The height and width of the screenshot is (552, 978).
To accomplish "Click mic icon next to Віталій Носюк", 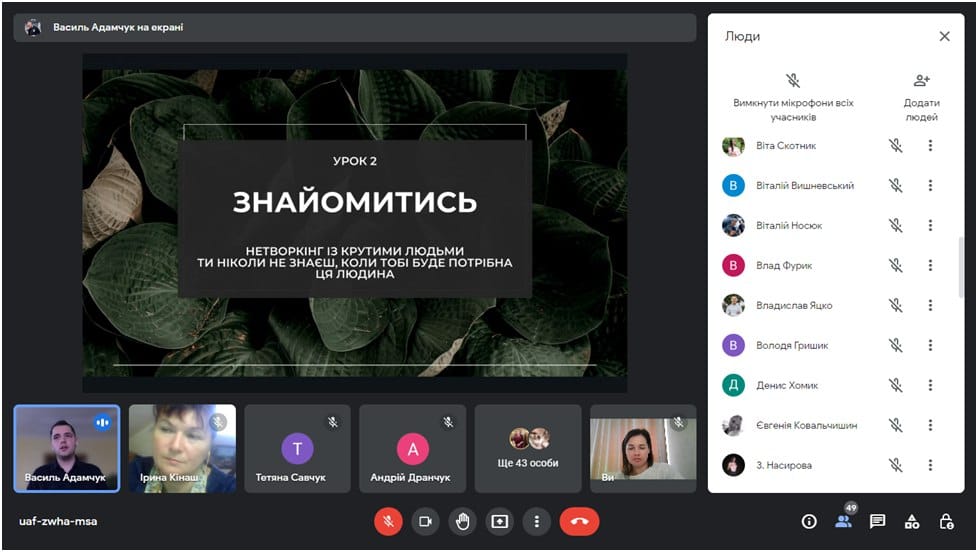I will point(895,226).
